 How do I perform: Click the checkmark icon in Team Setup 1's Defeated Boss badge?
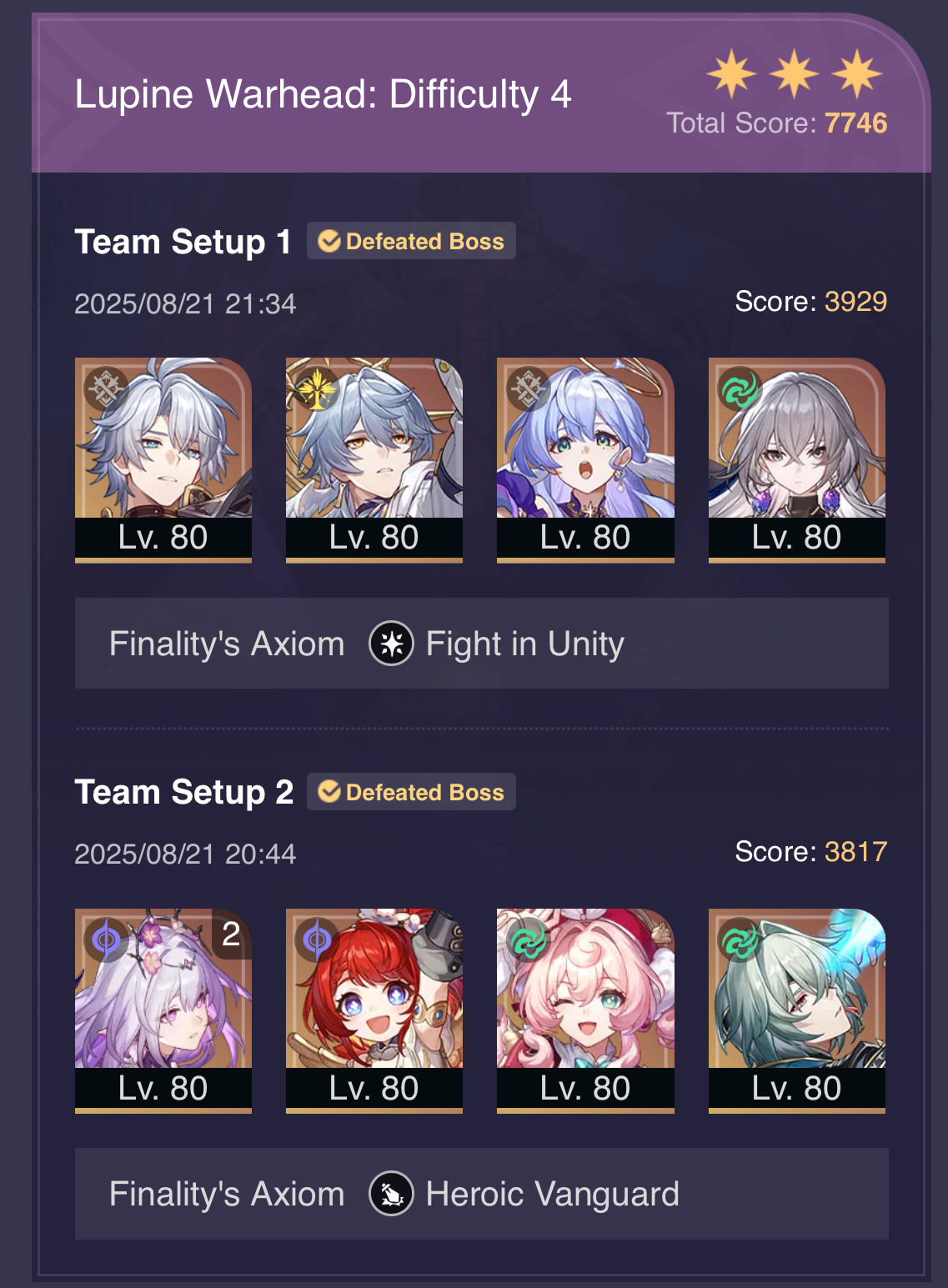click(x=329, y=241)
